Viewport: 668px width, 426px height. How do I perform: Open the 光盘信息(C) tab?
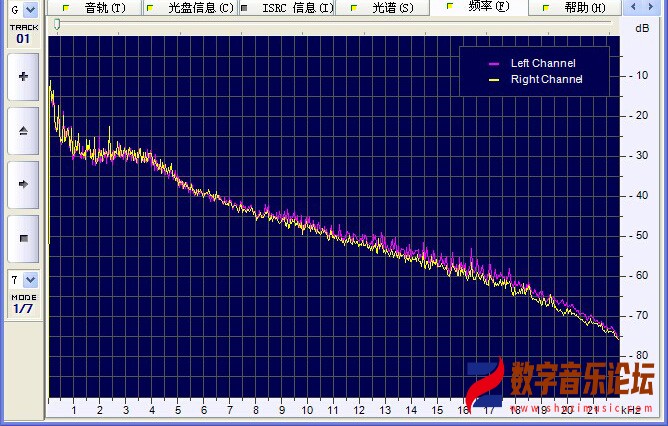pyautogui.click(x=190, y=8)
